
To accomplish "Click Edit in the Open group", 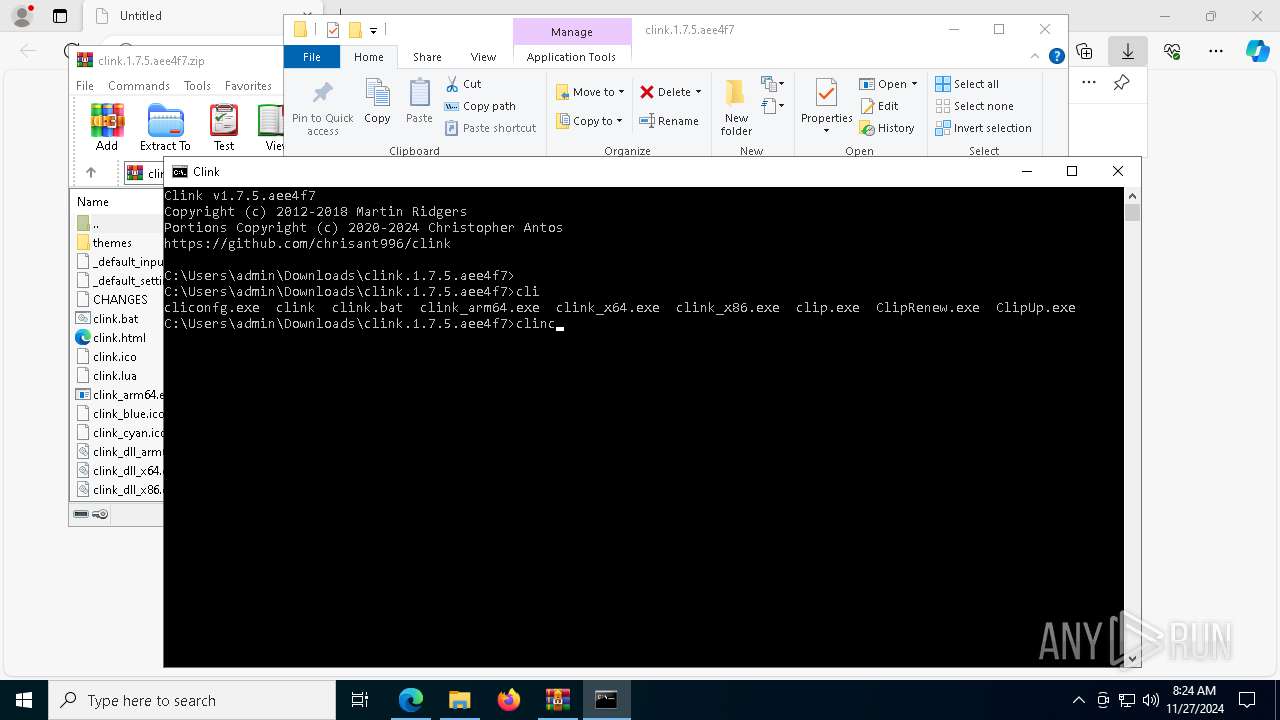I will click(x=879, y=106).
